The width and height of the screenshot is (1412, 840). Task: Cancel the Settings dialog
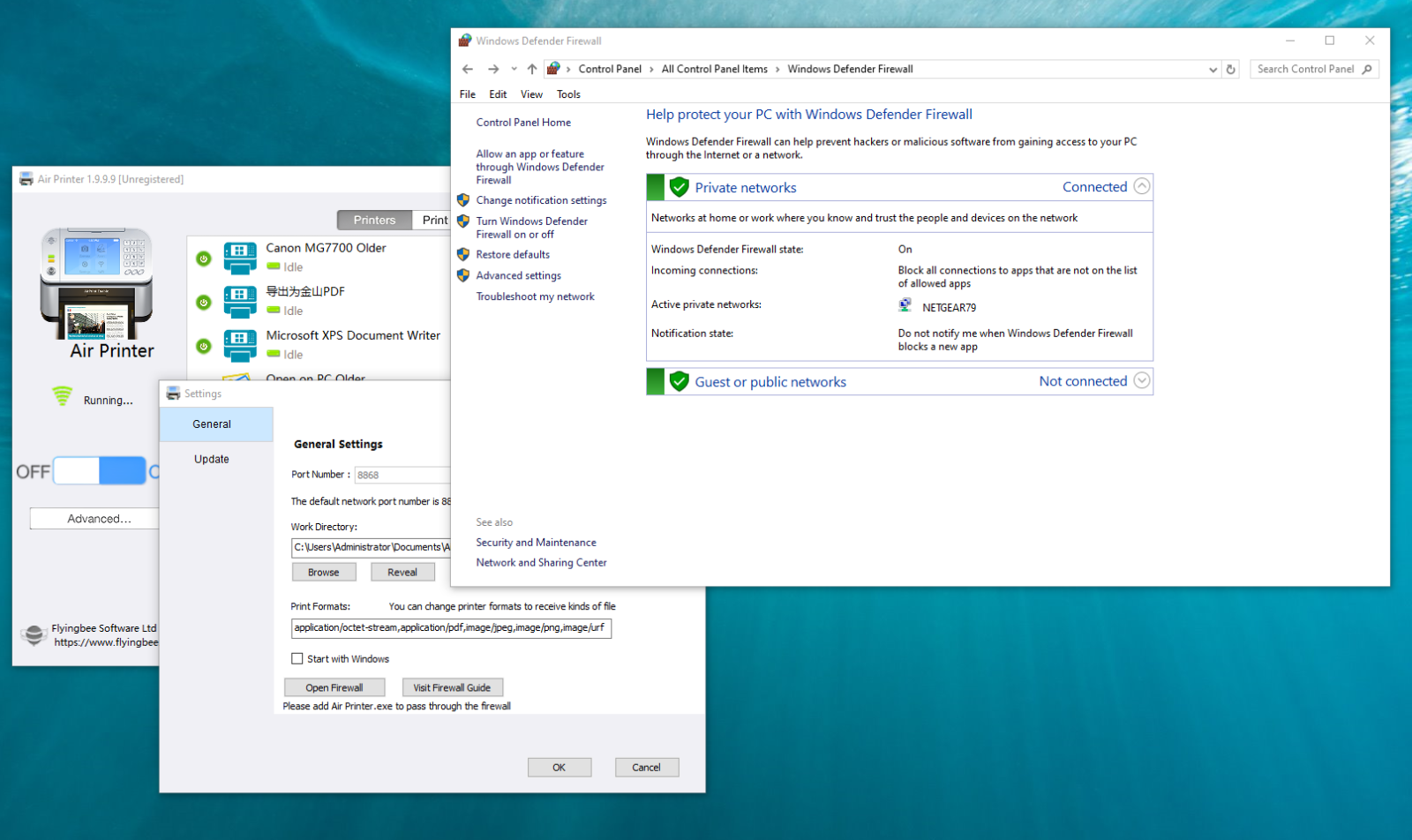coord(647,768)
